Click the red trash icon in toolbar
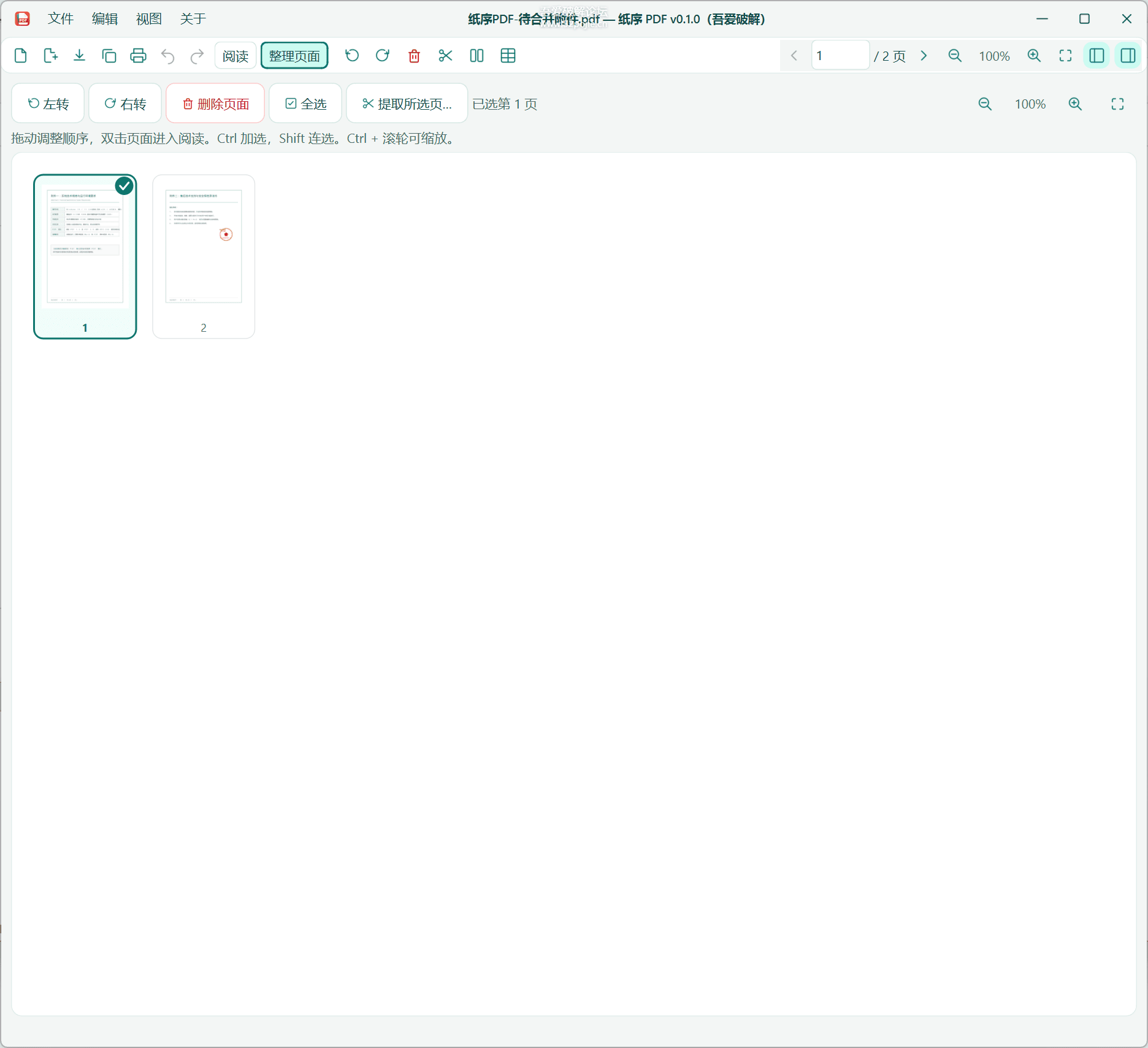Viewport: 1148px width, 1048px height. coord(414,56)
